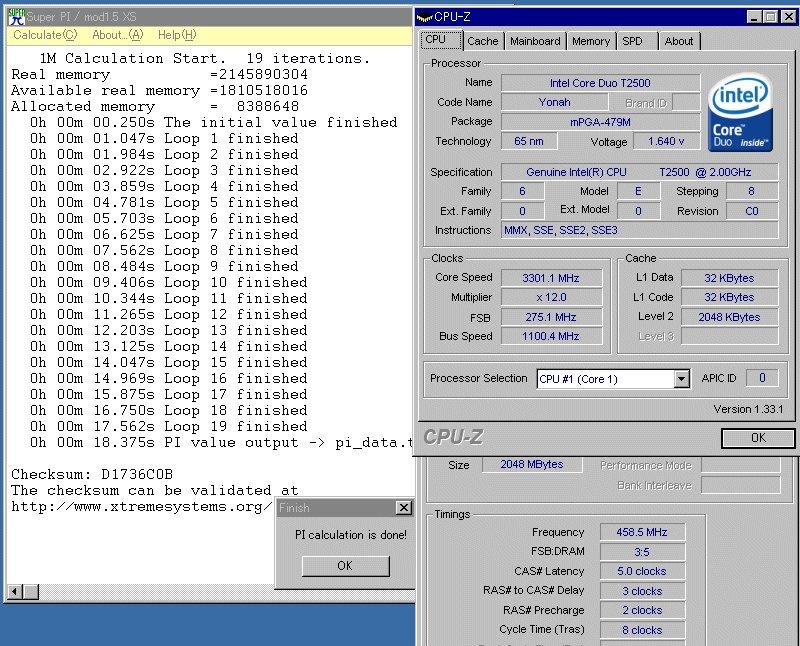Click the Revision value C0
The image size is (800, 646).
(752, 211)
